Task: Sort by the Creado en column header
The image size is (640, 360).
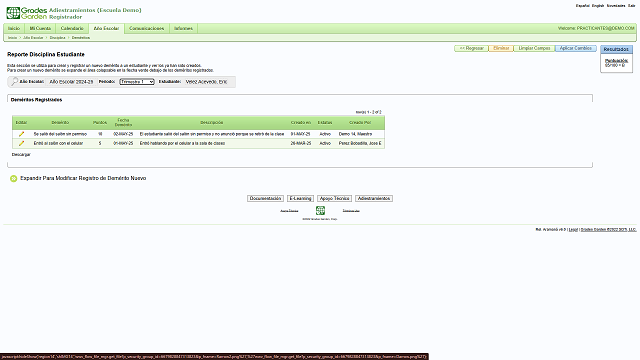Action: [x=301, y=122]
